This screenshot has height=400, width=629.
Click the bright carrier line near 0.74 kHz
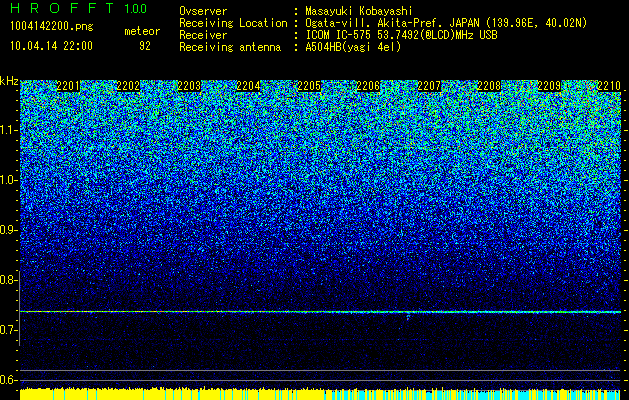(x=321, y=312)
